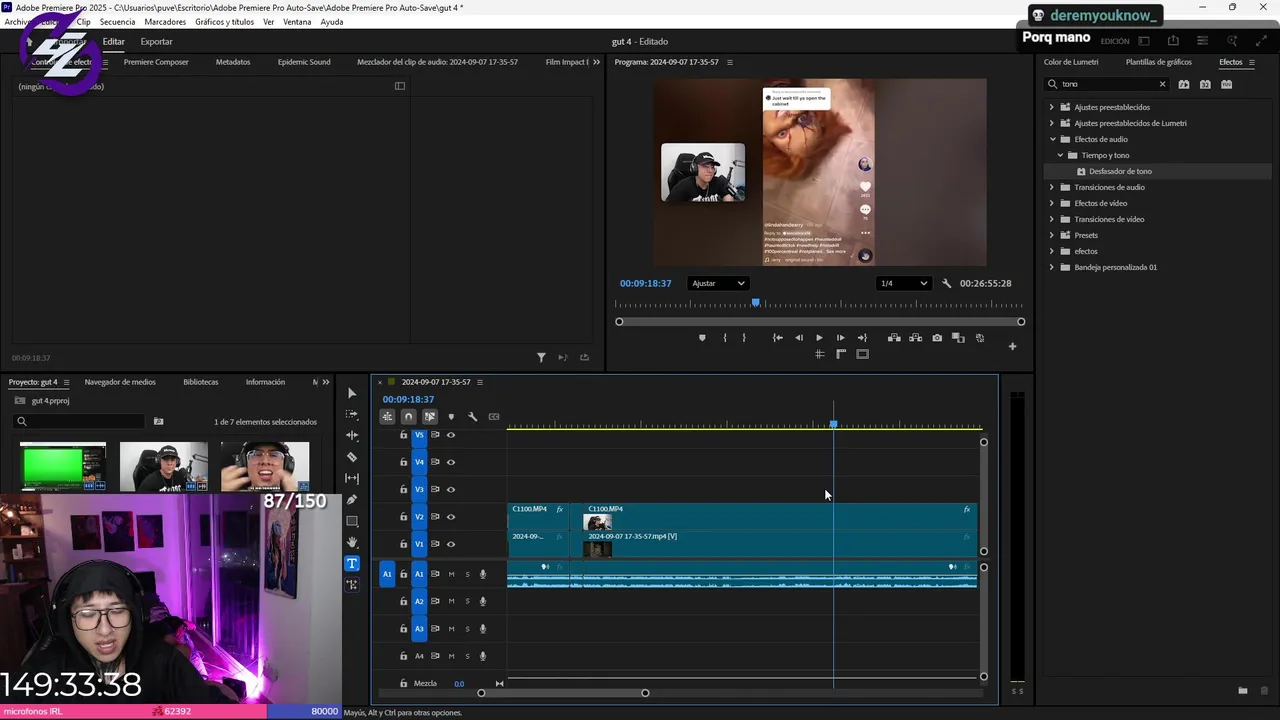Select the Pen tool
1280x720 pixels.
point(351,500)
